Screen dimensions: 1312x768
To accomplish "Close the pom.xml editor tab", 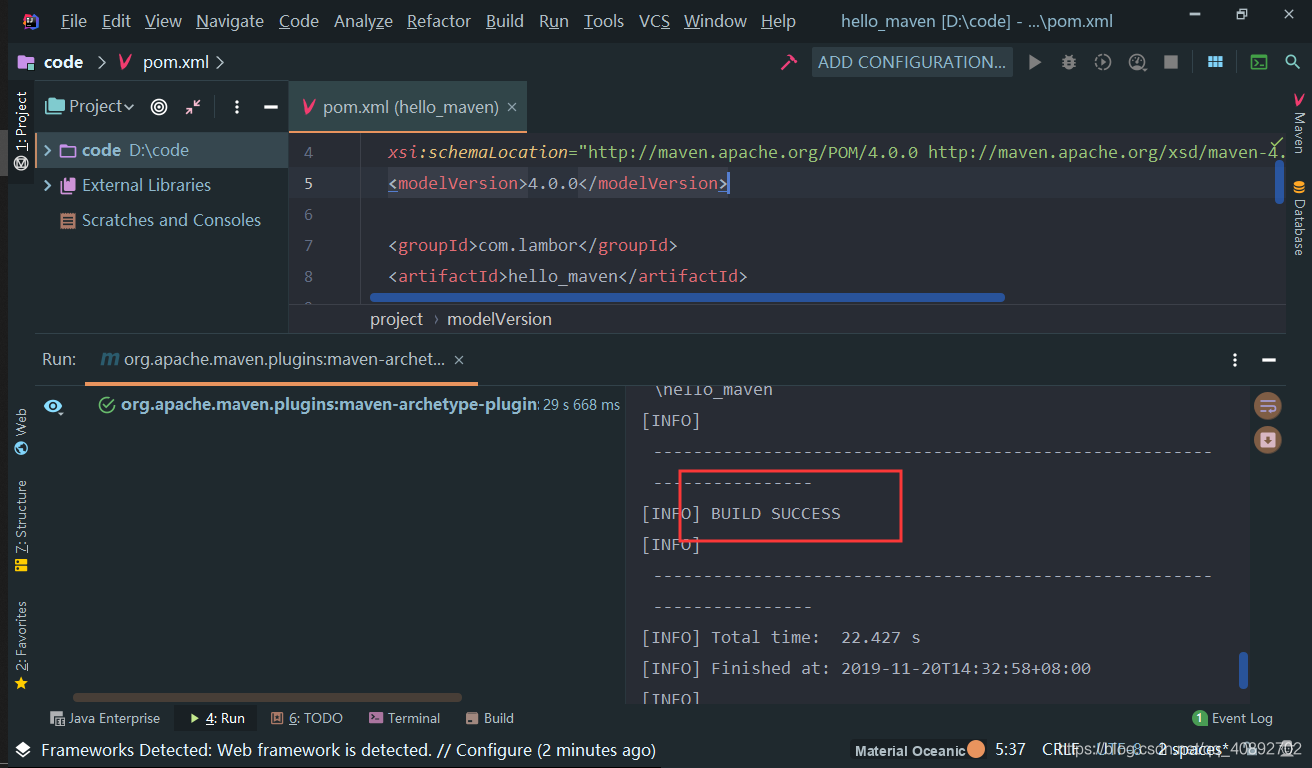I will click(512, 107).
